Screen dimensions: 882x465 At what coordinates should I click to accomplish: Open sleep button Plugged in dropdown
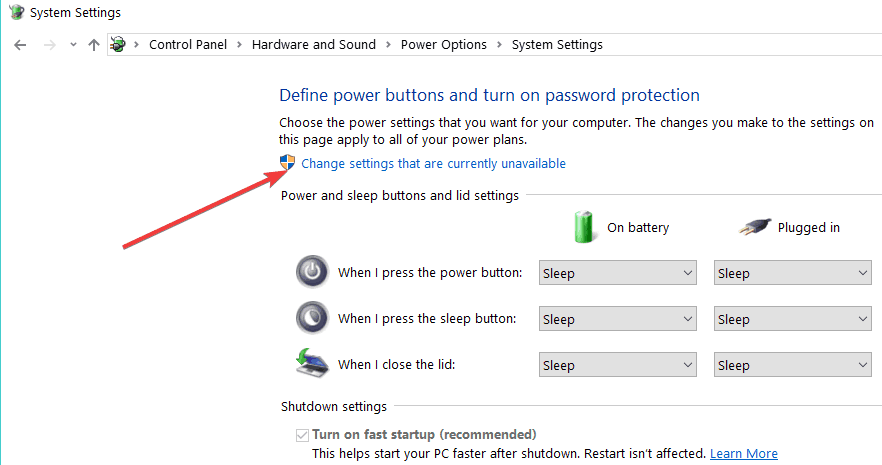pyautogui.click(x=793, y=319)
